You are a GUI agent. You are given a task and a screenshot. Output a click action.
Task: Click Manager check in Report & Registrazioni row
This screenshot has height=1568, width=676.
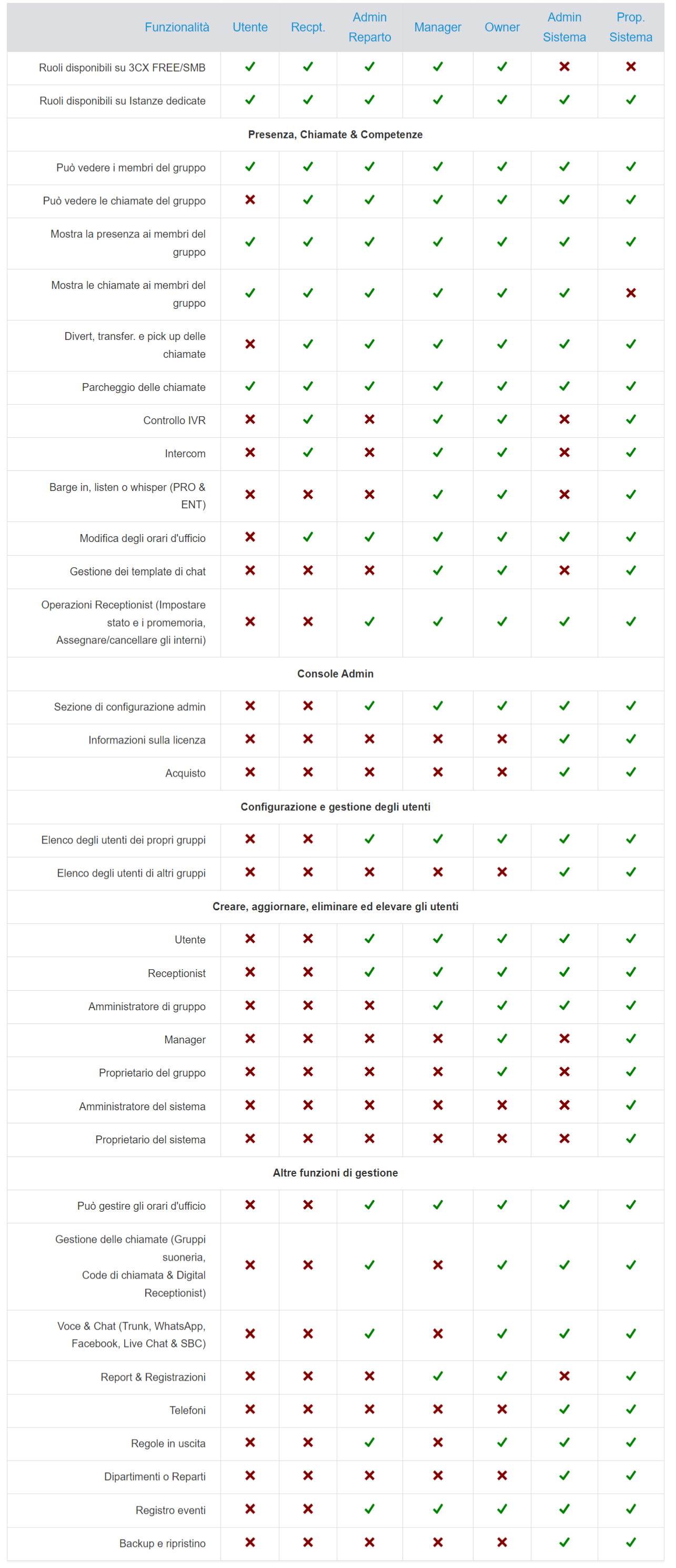pos(438,1375)
